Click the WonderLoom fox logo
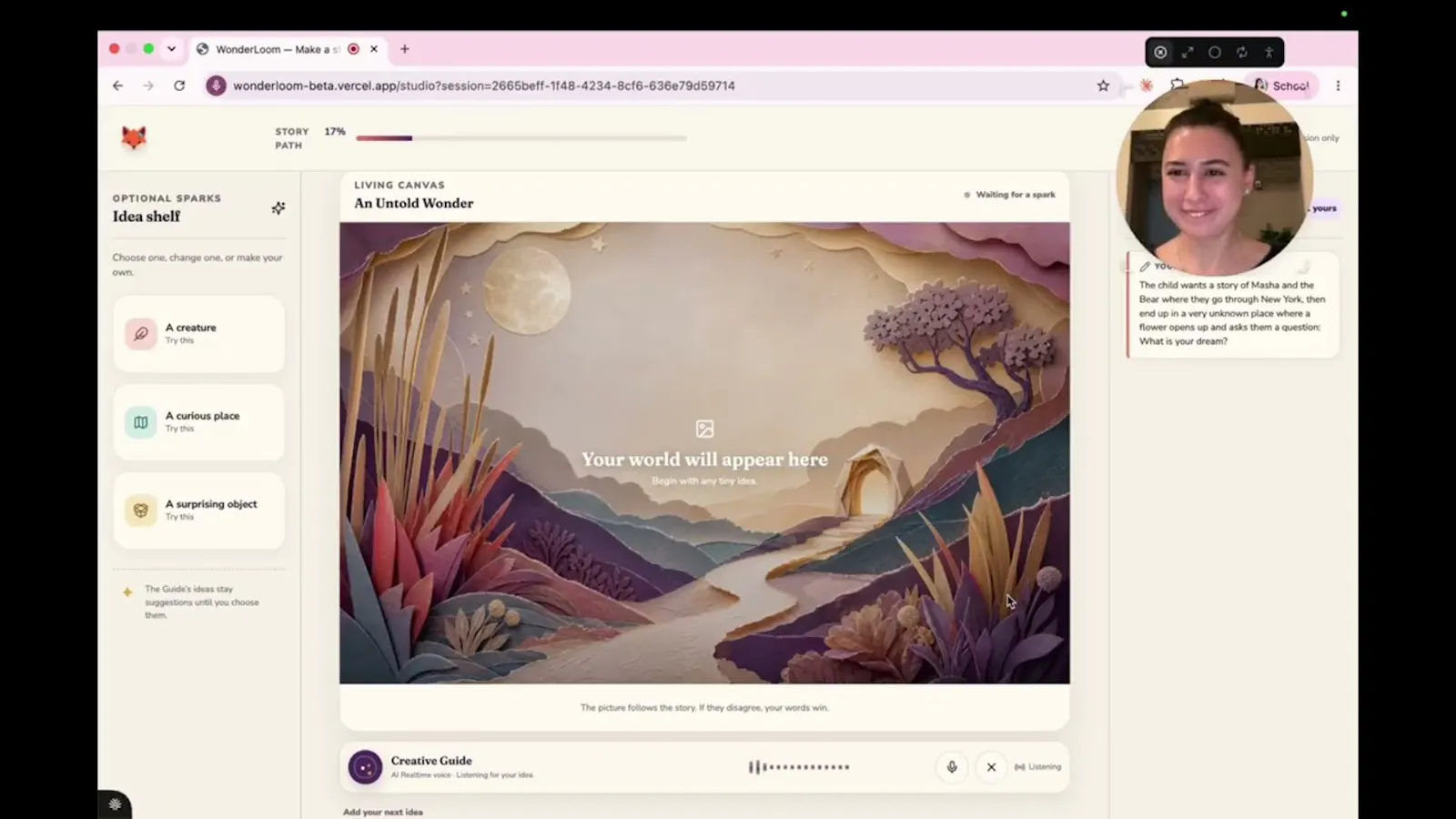 point(134,137)
